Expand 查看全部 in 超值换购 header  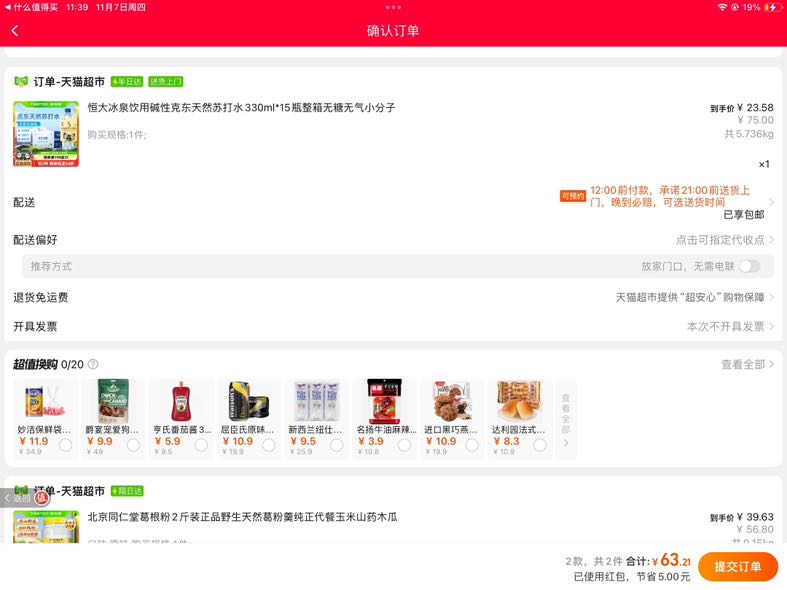pos(747,365)
